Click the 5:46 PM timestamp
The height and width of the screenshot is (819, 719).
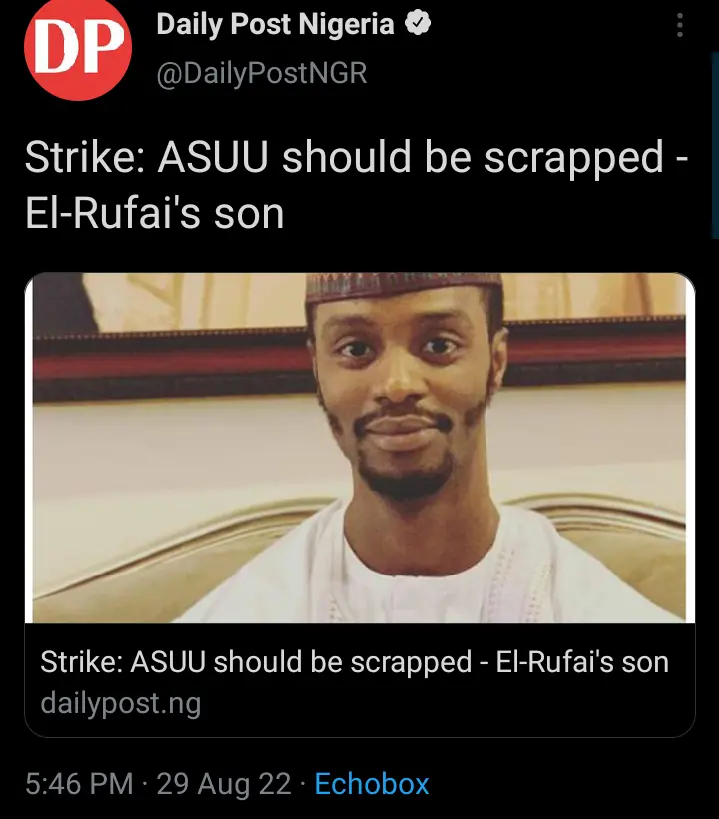(79, 783)
